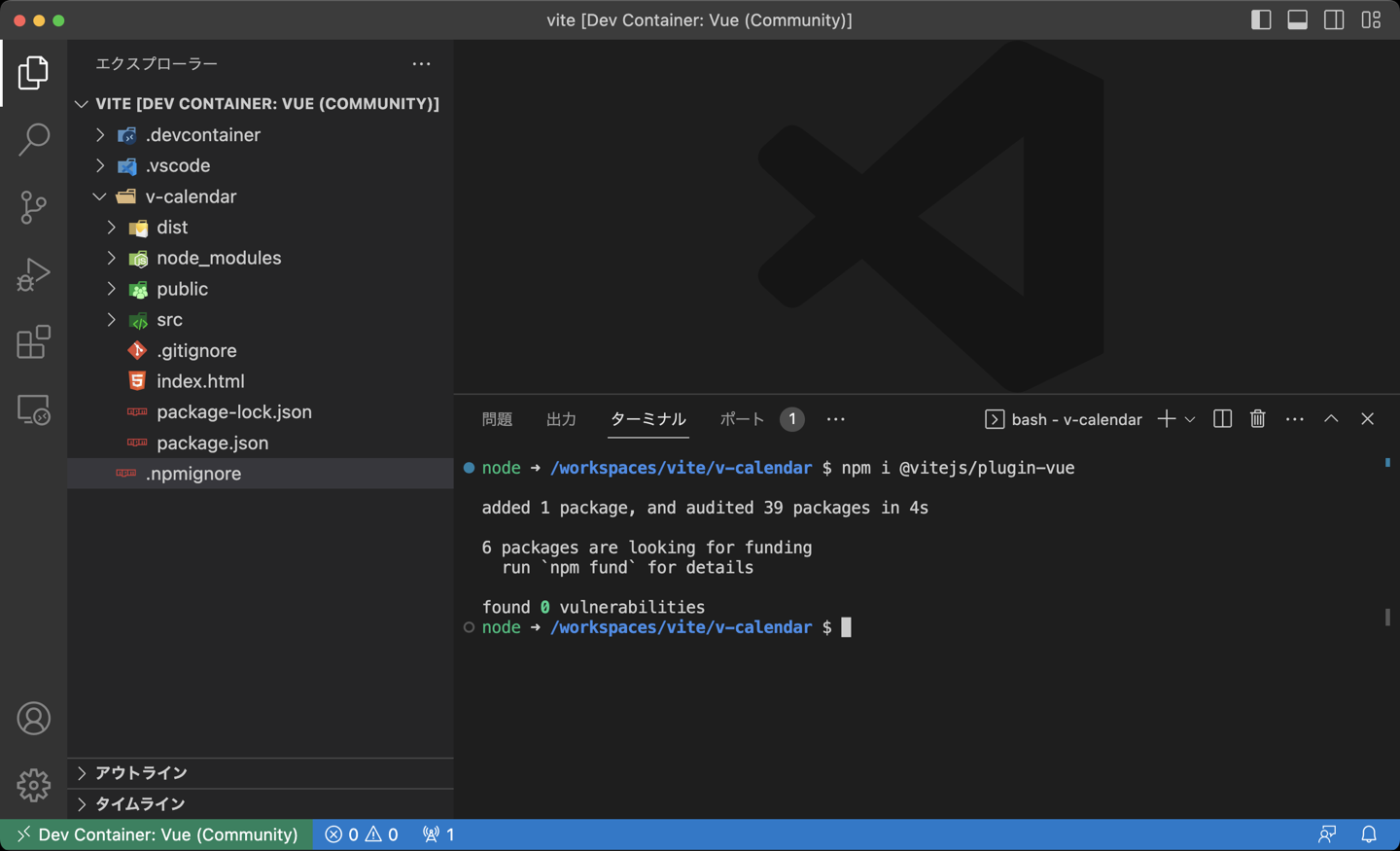Image resolution: width=1400 pixels, height=851 pixels.
Task: Click the current prompt decoration circle
Action: [x=469, y=627]
